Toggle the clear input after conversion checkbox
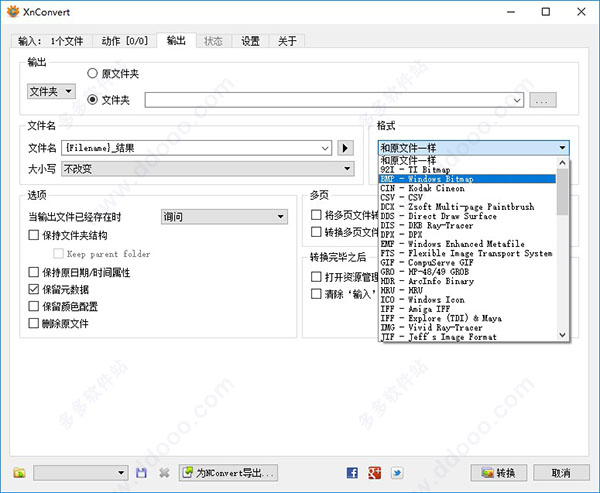 tap(316, 294)
